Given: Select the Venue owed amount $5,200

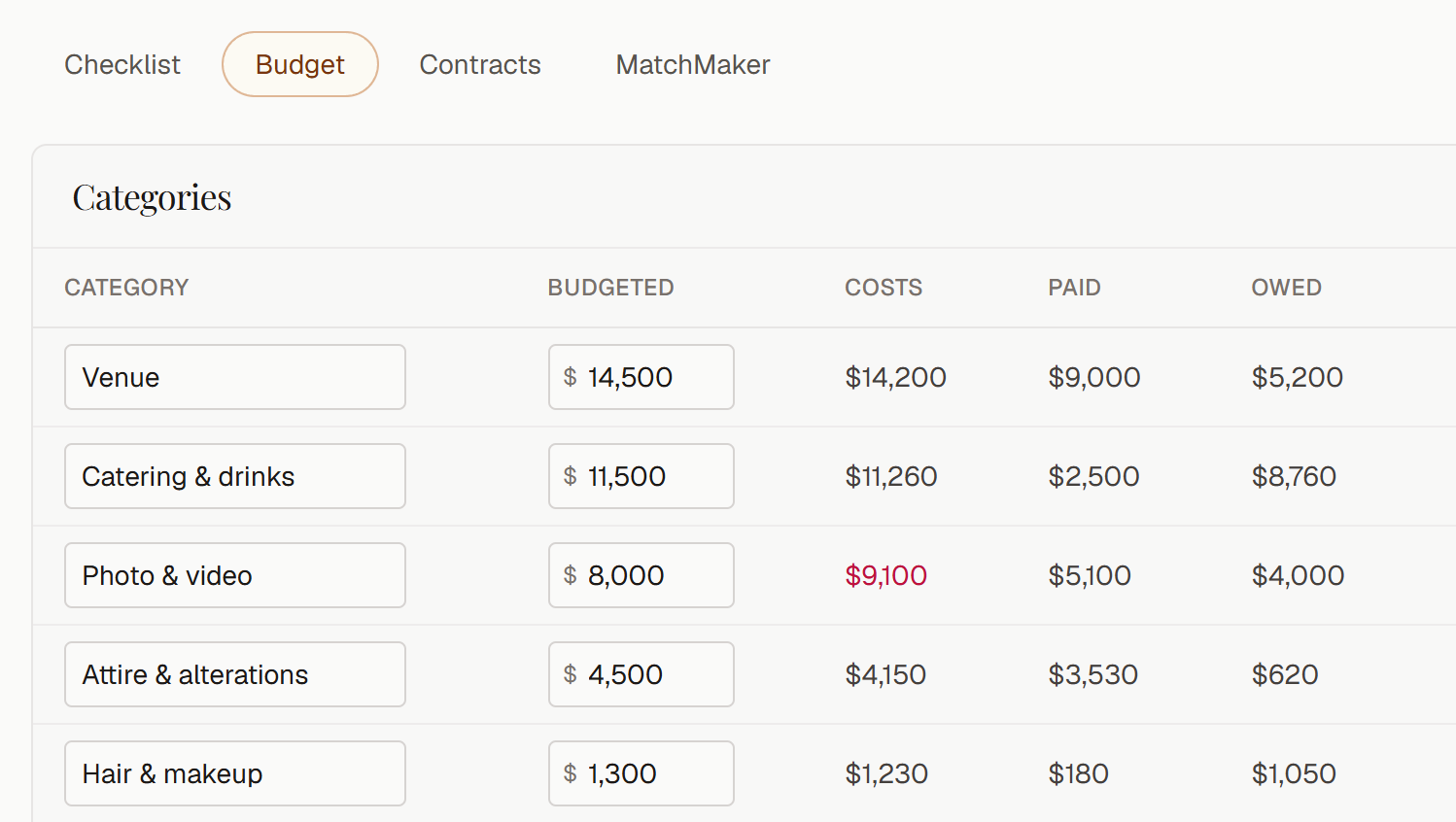Looking at the screenshot, I should (1298, 377).
